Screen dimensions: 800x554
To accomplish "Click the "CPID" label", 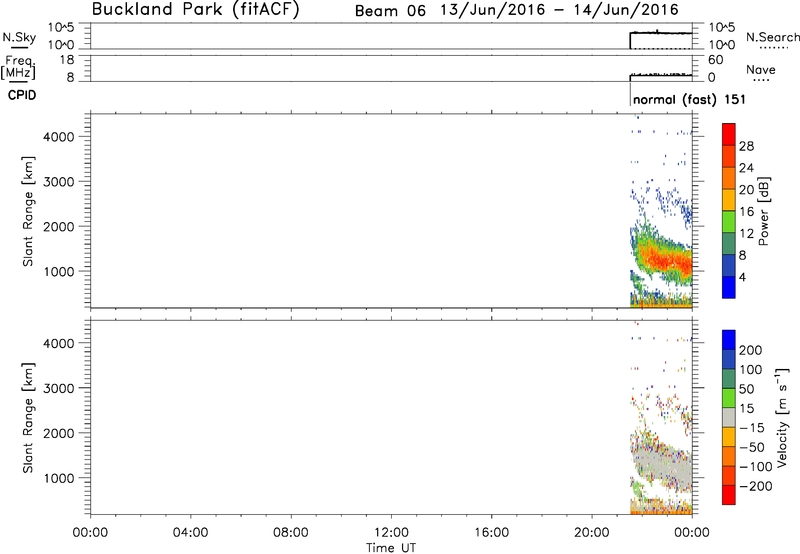I will tap(22, 95).
